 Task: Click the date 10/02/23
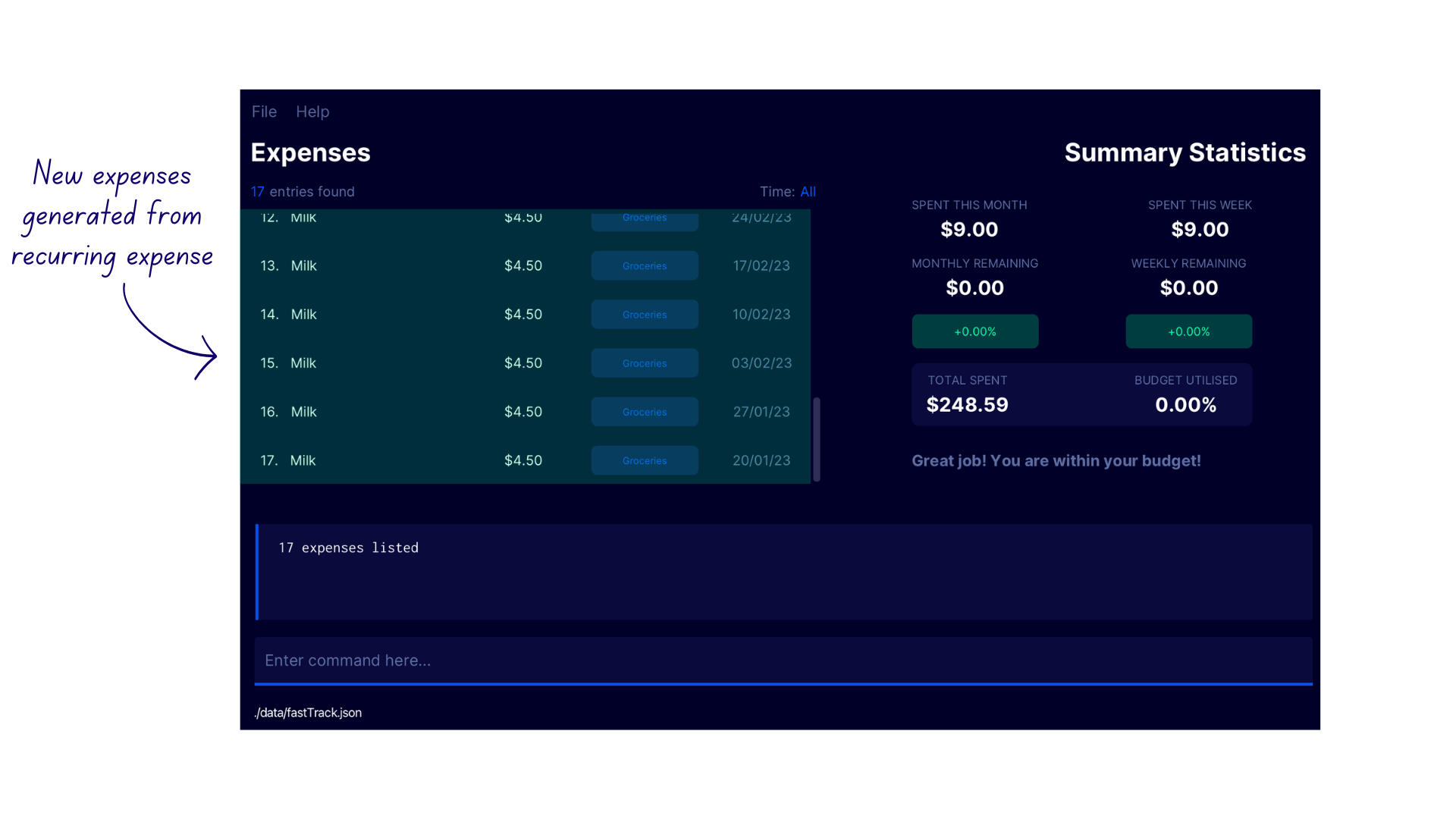[761, 314]
